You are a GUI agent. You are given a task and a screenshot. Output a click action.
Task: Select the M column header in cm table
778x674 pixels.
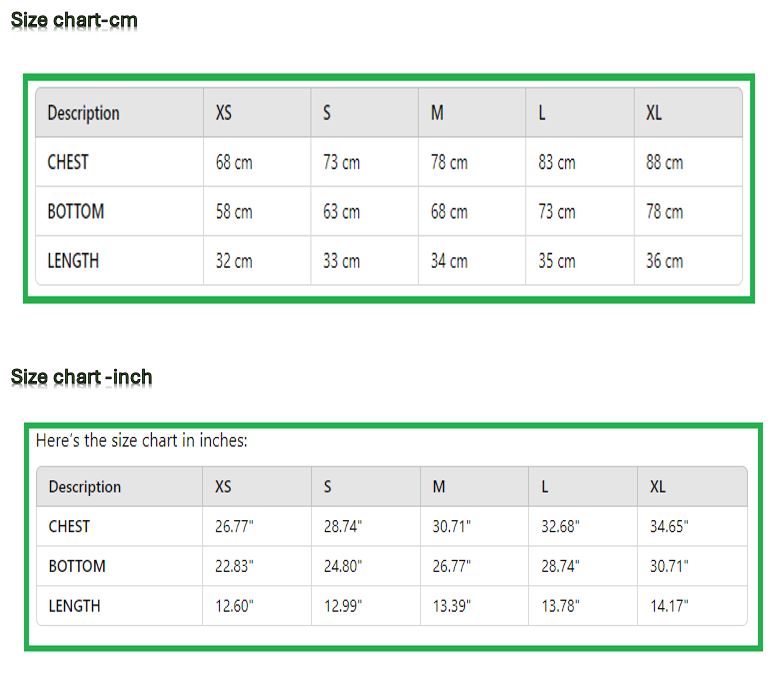pos(437,113)
